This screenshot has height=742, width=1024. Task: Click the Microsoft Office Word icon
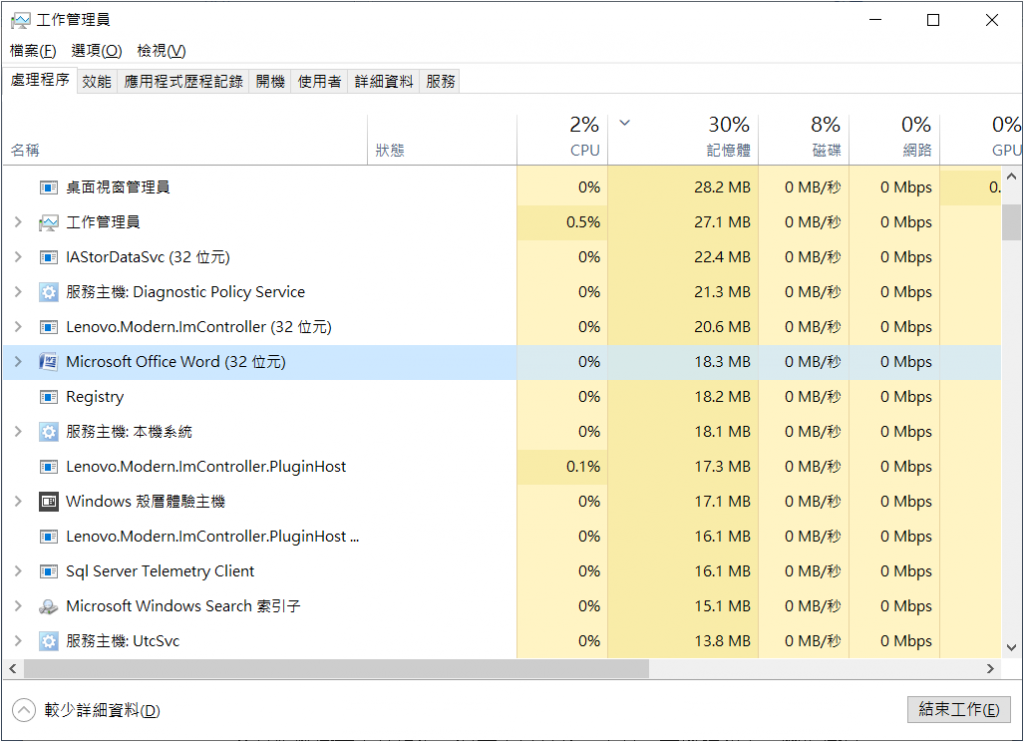coord(48,362)
